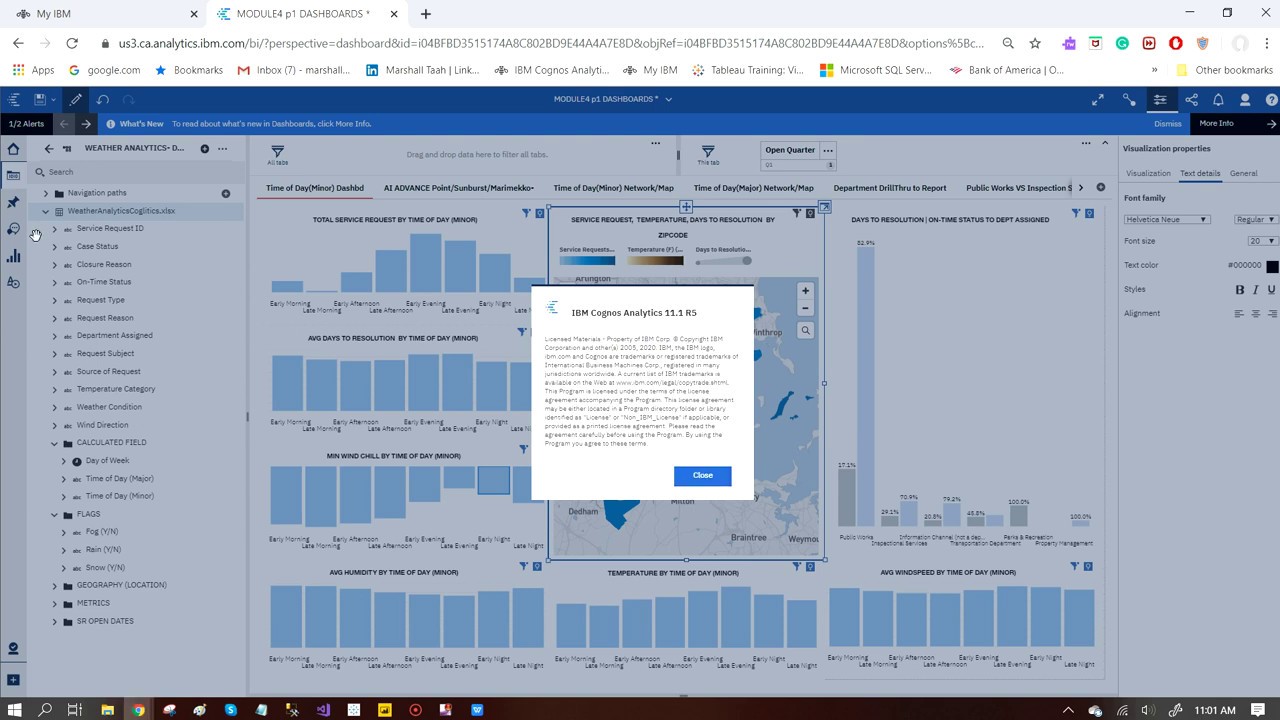The image size is (1280, 720).
Task: Select the Time of Day(Minor) Dashbd tab
Action: click(x=315, y=188)
